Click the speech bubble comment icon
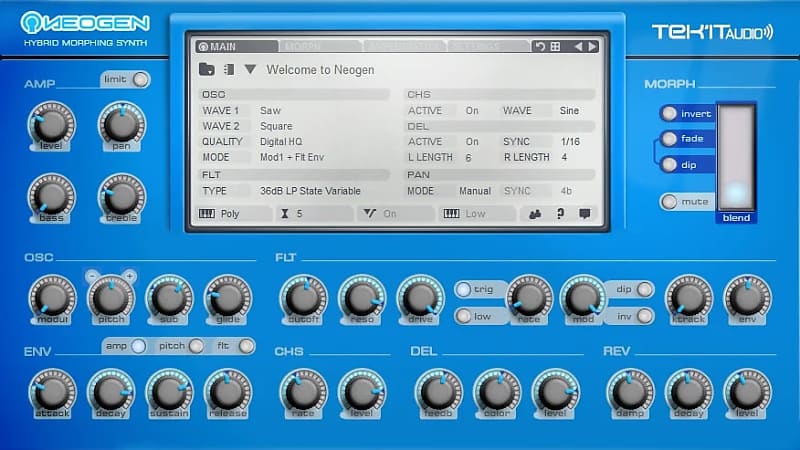800x450 pixels. (585, 213)
